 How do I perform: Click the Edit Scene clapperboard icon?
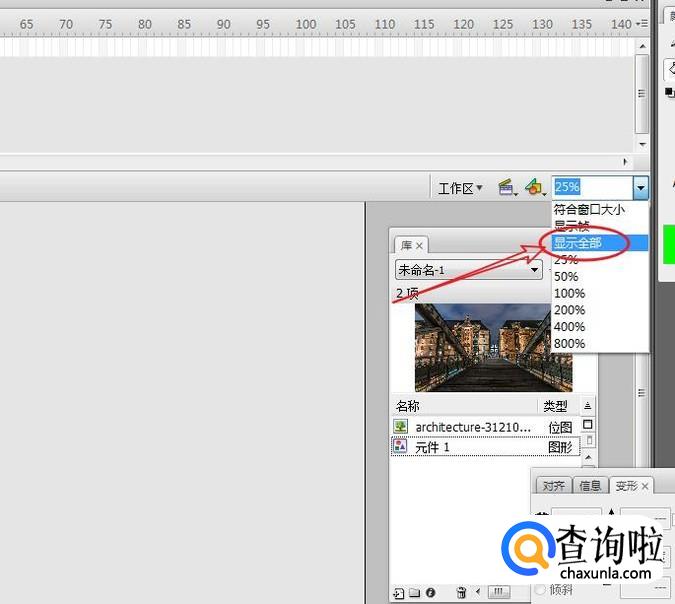tap(506, 187)
